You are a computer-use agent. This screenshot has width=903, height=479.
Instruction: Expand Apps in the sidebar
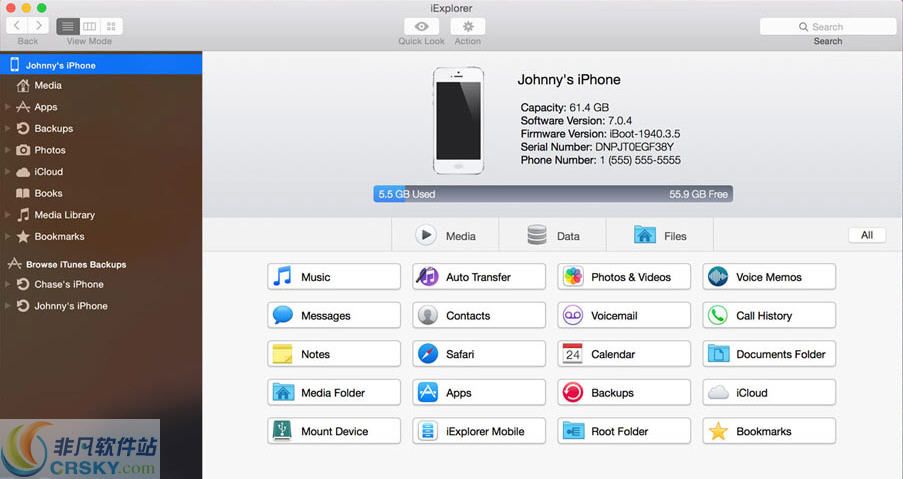pos(7,107)
